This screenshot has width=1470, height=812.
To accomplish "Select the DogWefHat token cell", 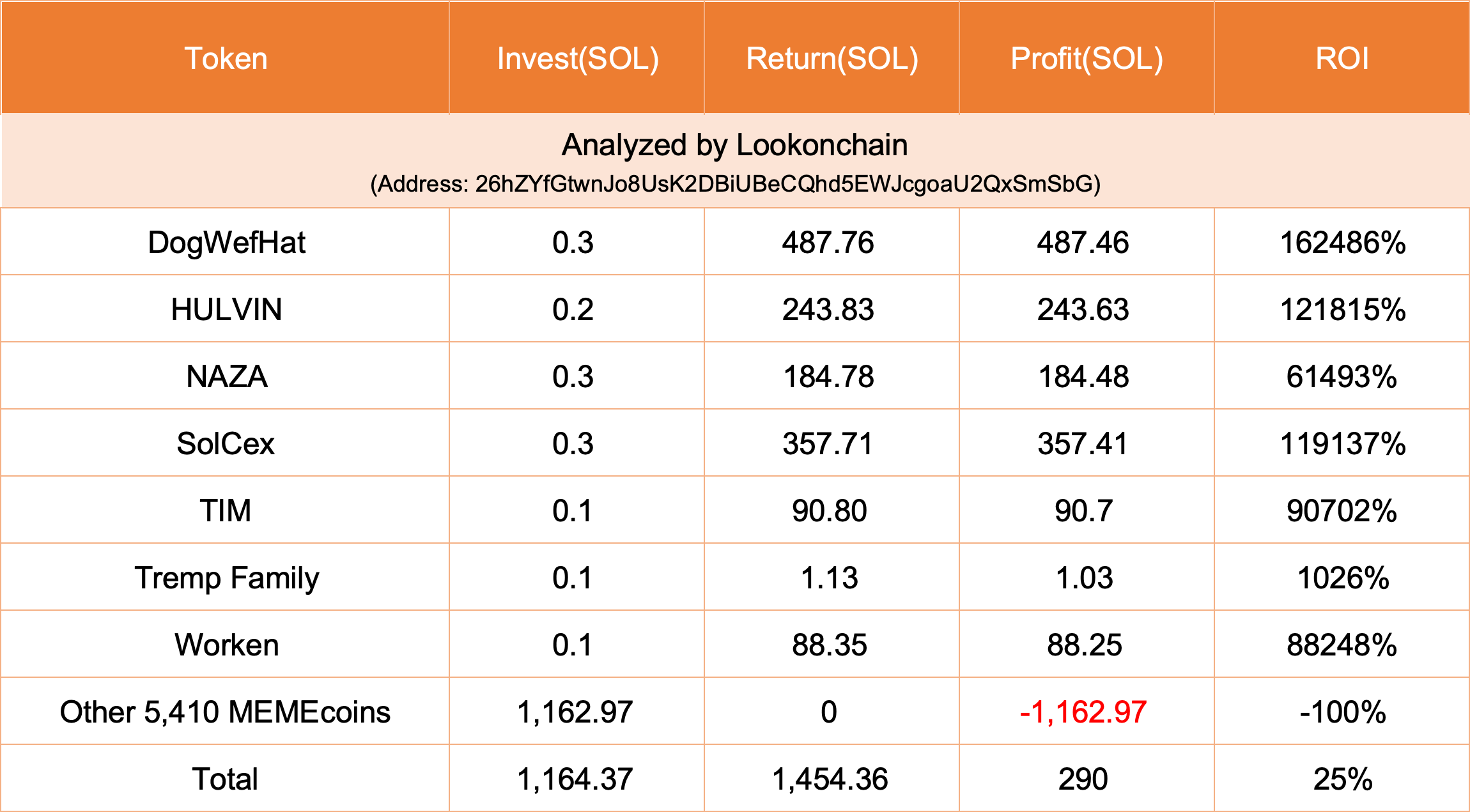I will (226, 243).
